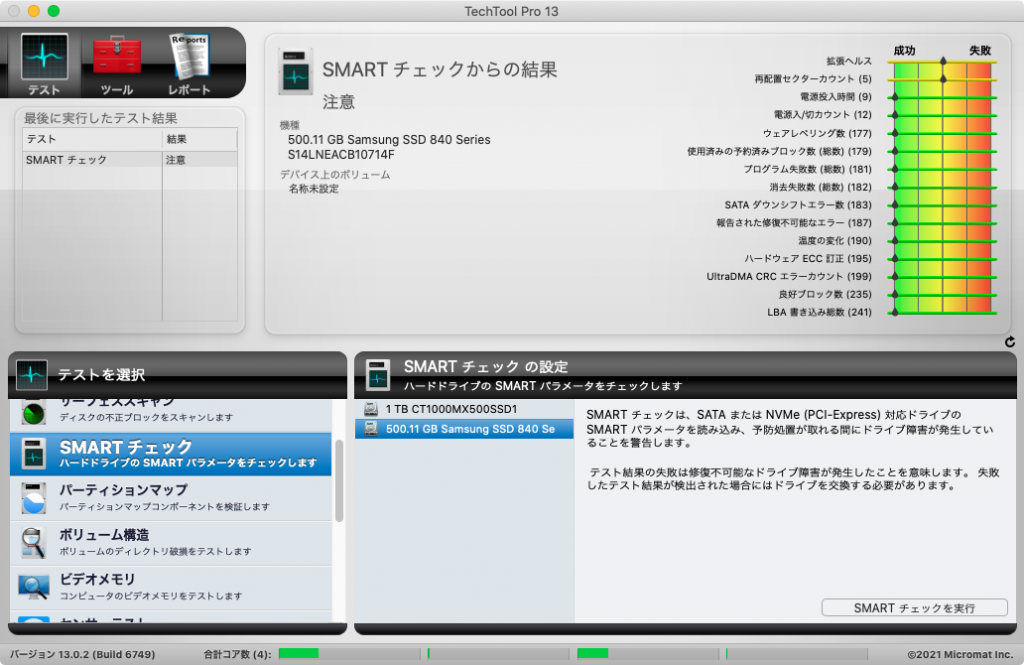Click the first CPU core usage bar
This screenshot has height=665, width=1024.
click(348, 654)
